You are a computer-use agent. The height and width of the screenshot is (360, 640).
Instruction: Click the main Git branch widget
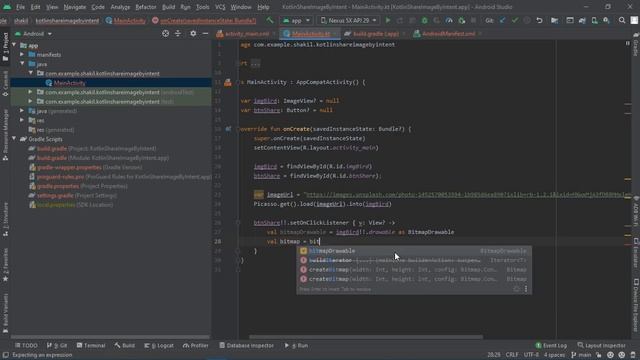point(582,355)
